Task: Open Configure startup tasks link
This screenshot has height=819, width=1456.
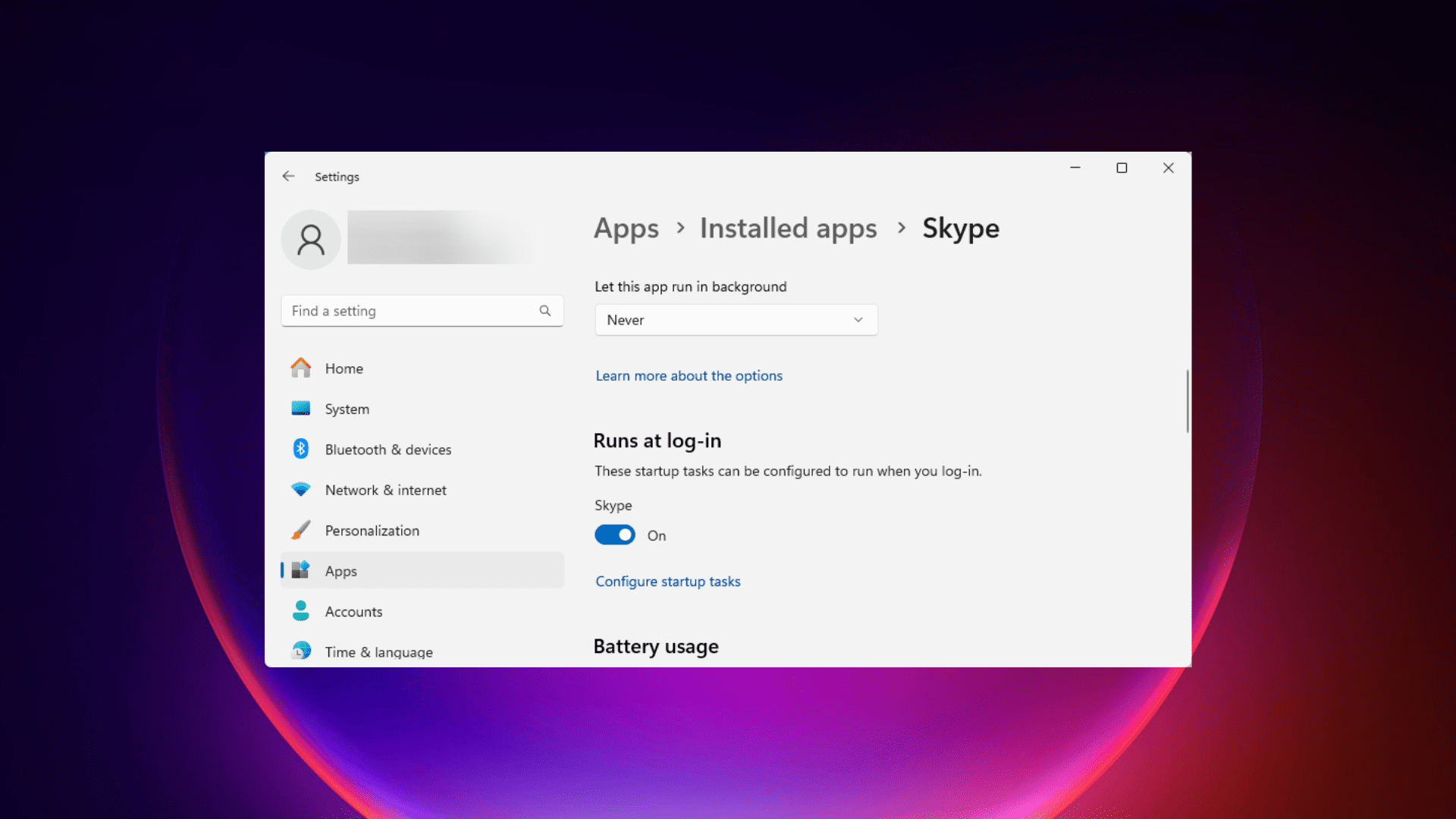Action: point(667,582)
